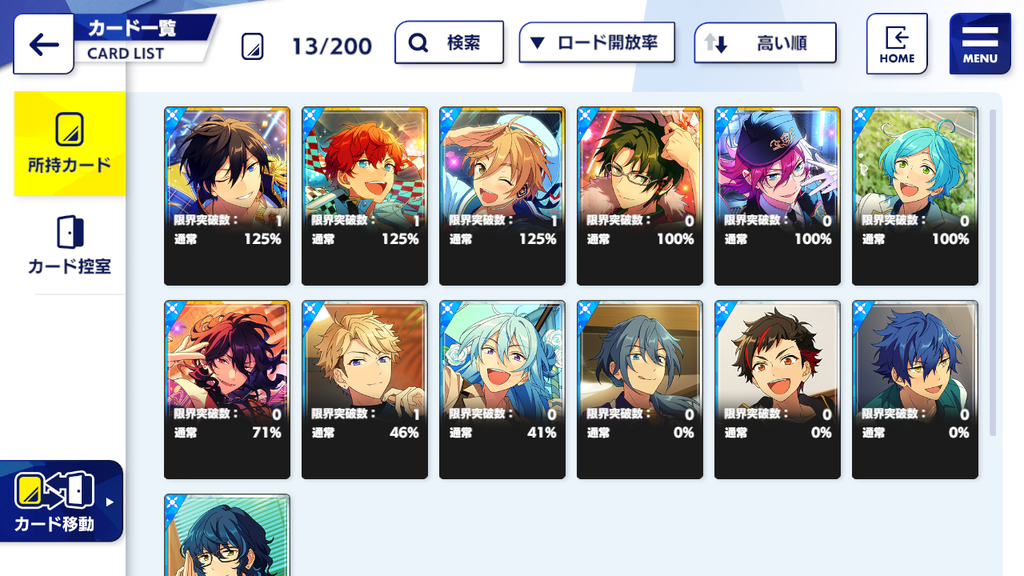
Task: Select the black-haired winking card with 125%
Action: [x=227, y=196]
